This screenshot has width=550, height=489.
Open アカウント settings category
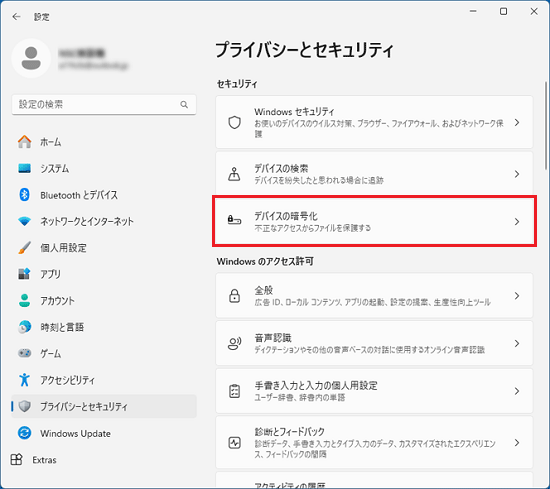point(104,301)
